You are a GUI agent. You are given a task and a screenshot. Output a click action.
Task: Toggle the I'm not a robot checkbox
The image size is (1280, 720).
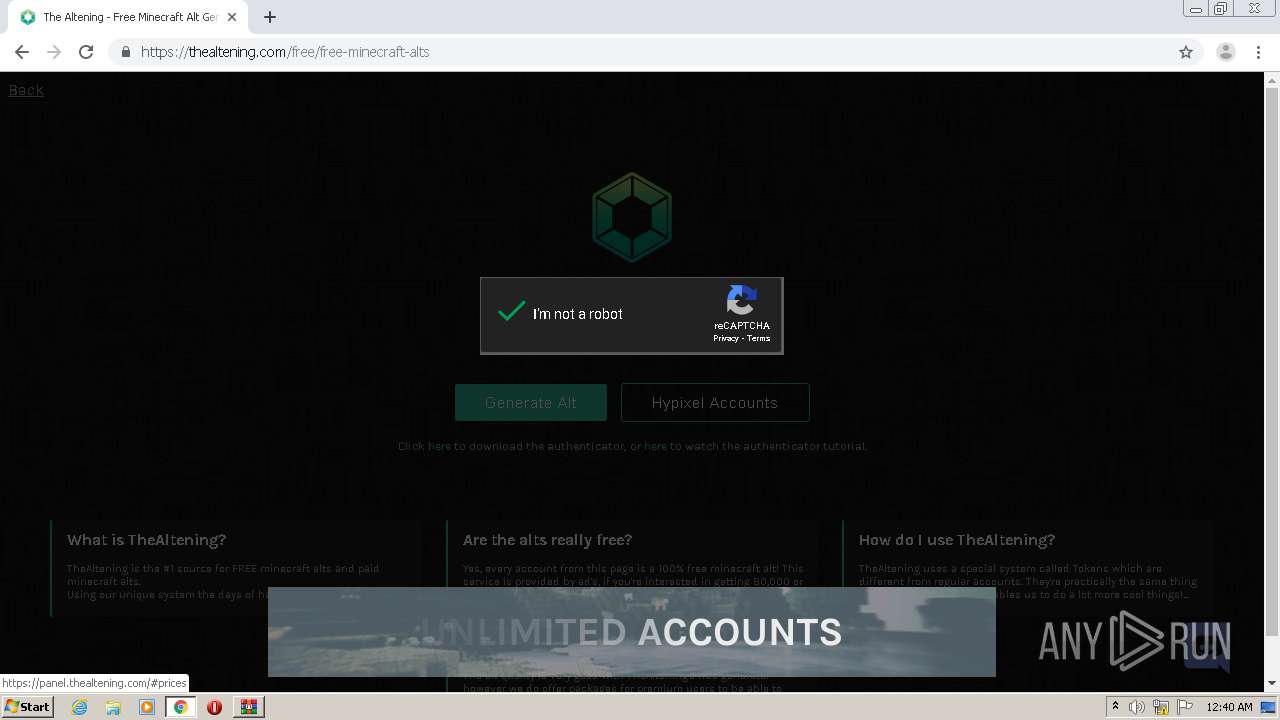tap(511, 313)
